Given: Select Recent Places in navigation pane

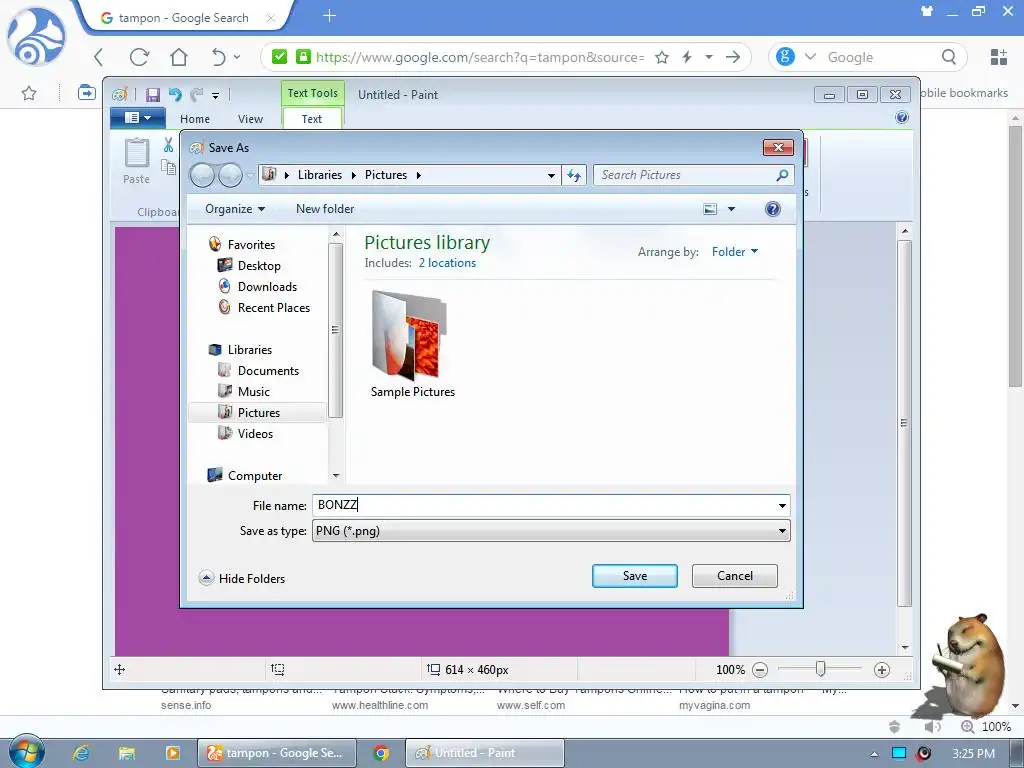Looking at the screenshot, I should coord(274,308).
